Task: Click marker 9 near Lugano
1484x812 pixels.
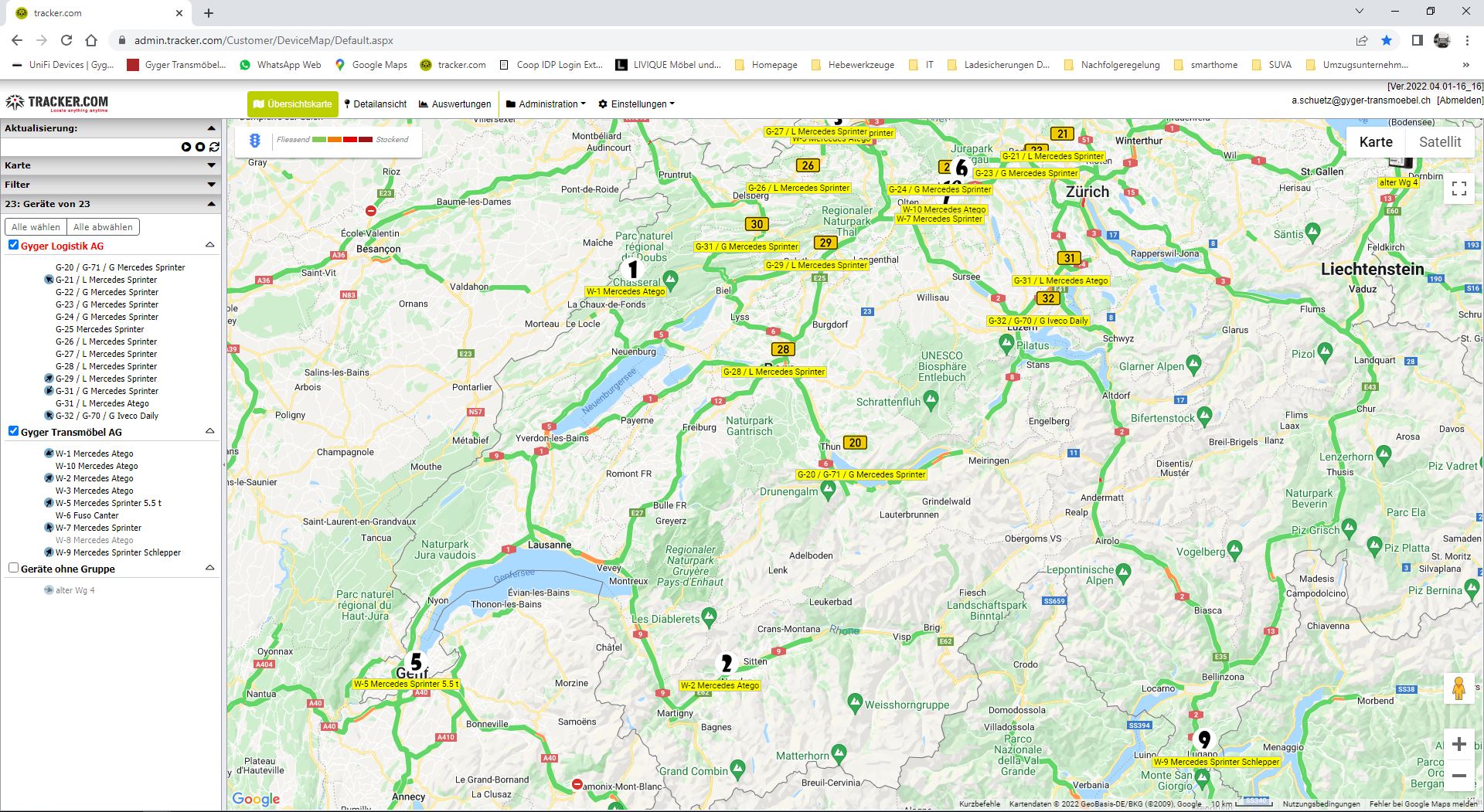Action: [x=1203, y=740]
